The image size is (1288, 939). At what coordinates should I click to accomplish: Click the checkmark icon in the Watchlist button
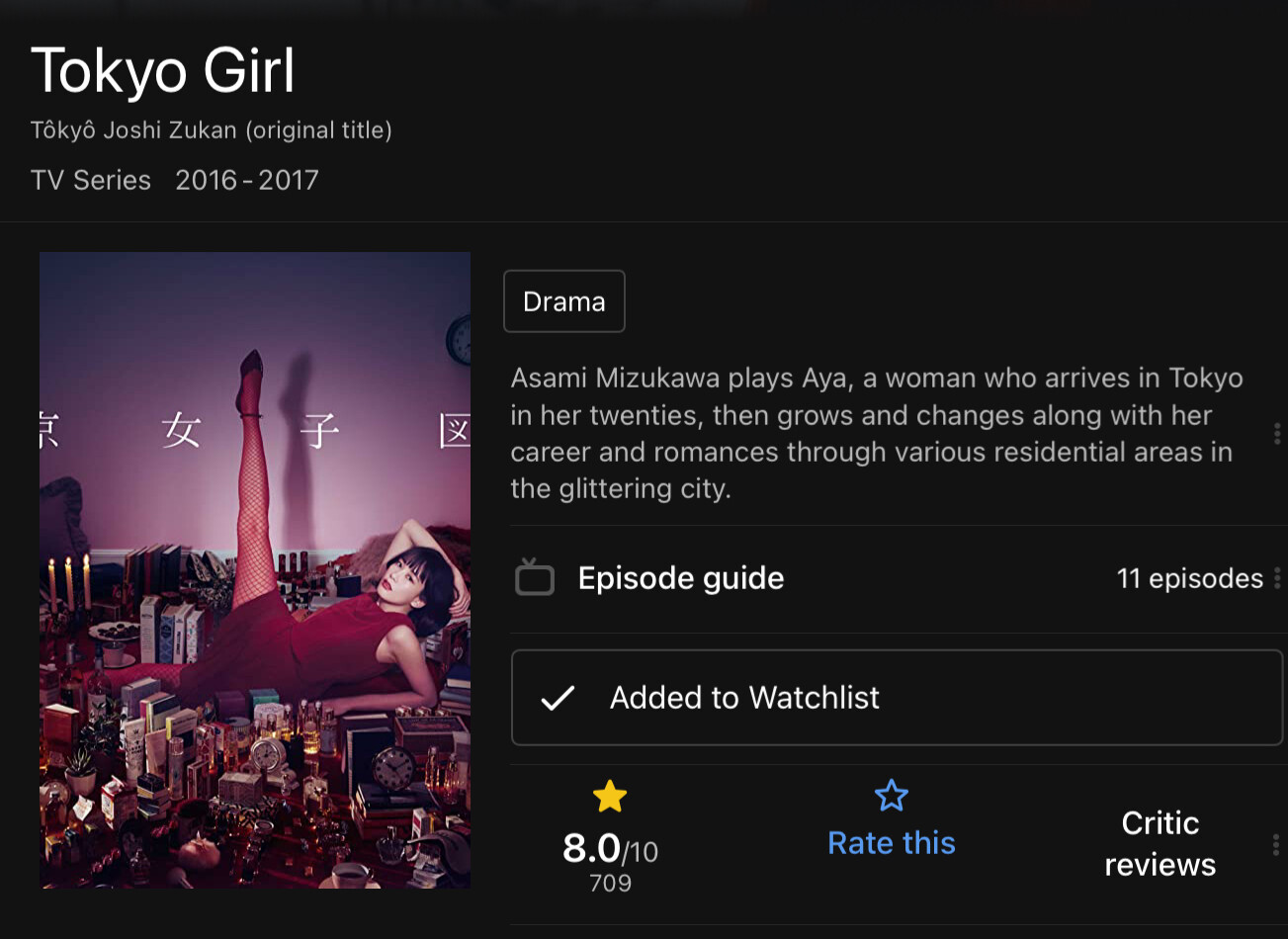click(558, 698)
